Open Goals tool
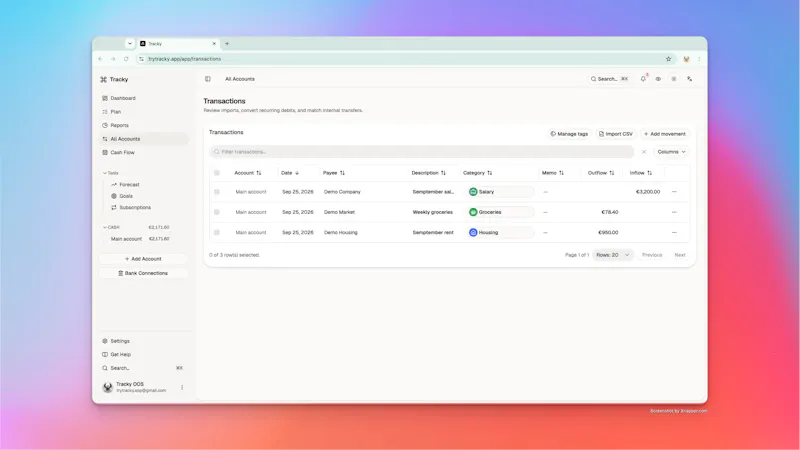 tap(122, 196)
